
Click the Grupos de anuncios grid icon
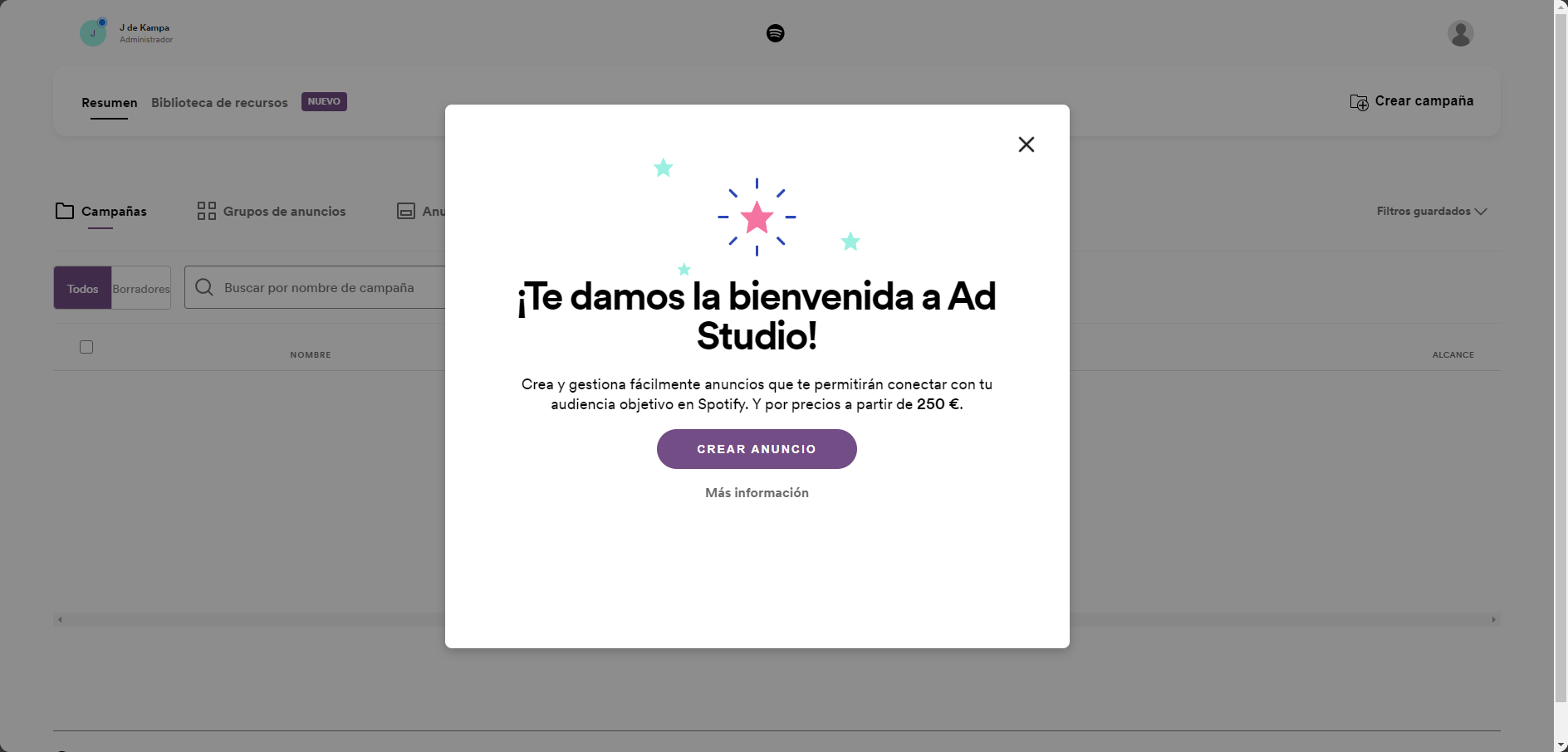[205, 211]
